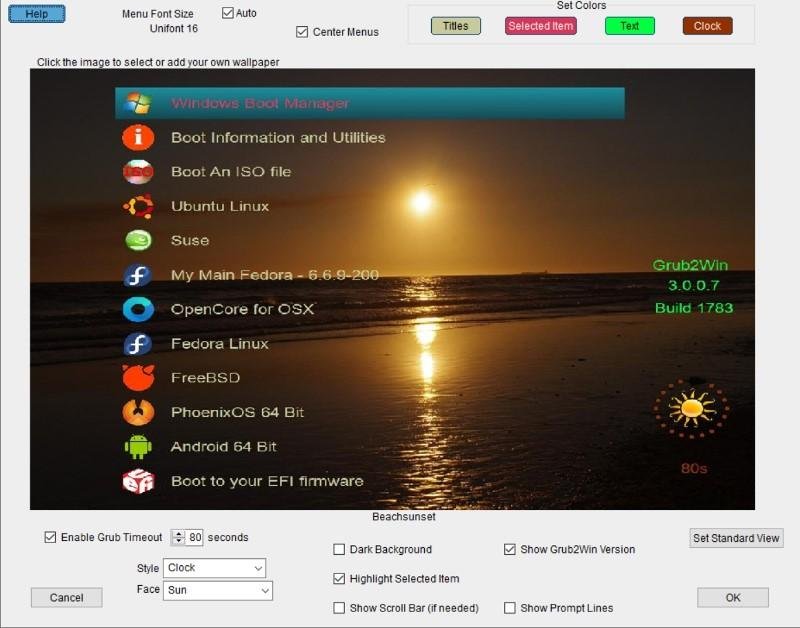This screenshot has width=800, height=628.
Task: Click the PhoenixOS 64 Bit icon
Action: pyautogui.click(x=138, y=412)
